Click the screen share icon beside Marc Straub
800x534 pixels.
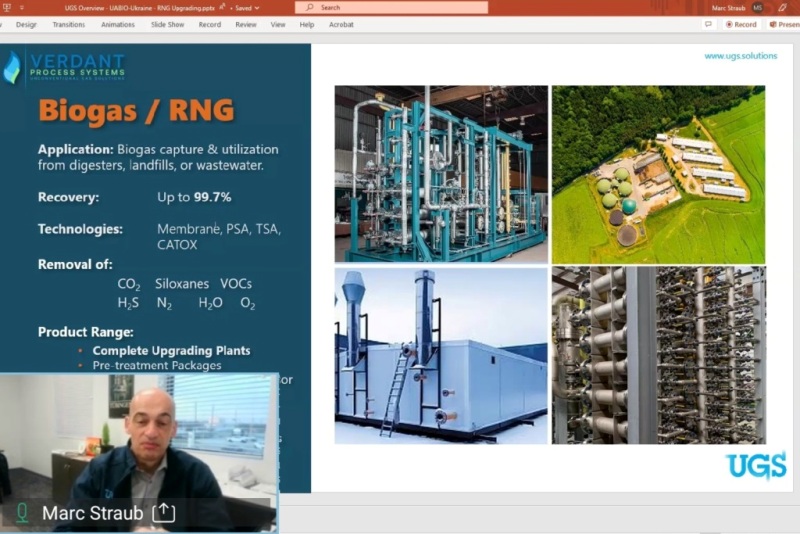coord(164,513)
